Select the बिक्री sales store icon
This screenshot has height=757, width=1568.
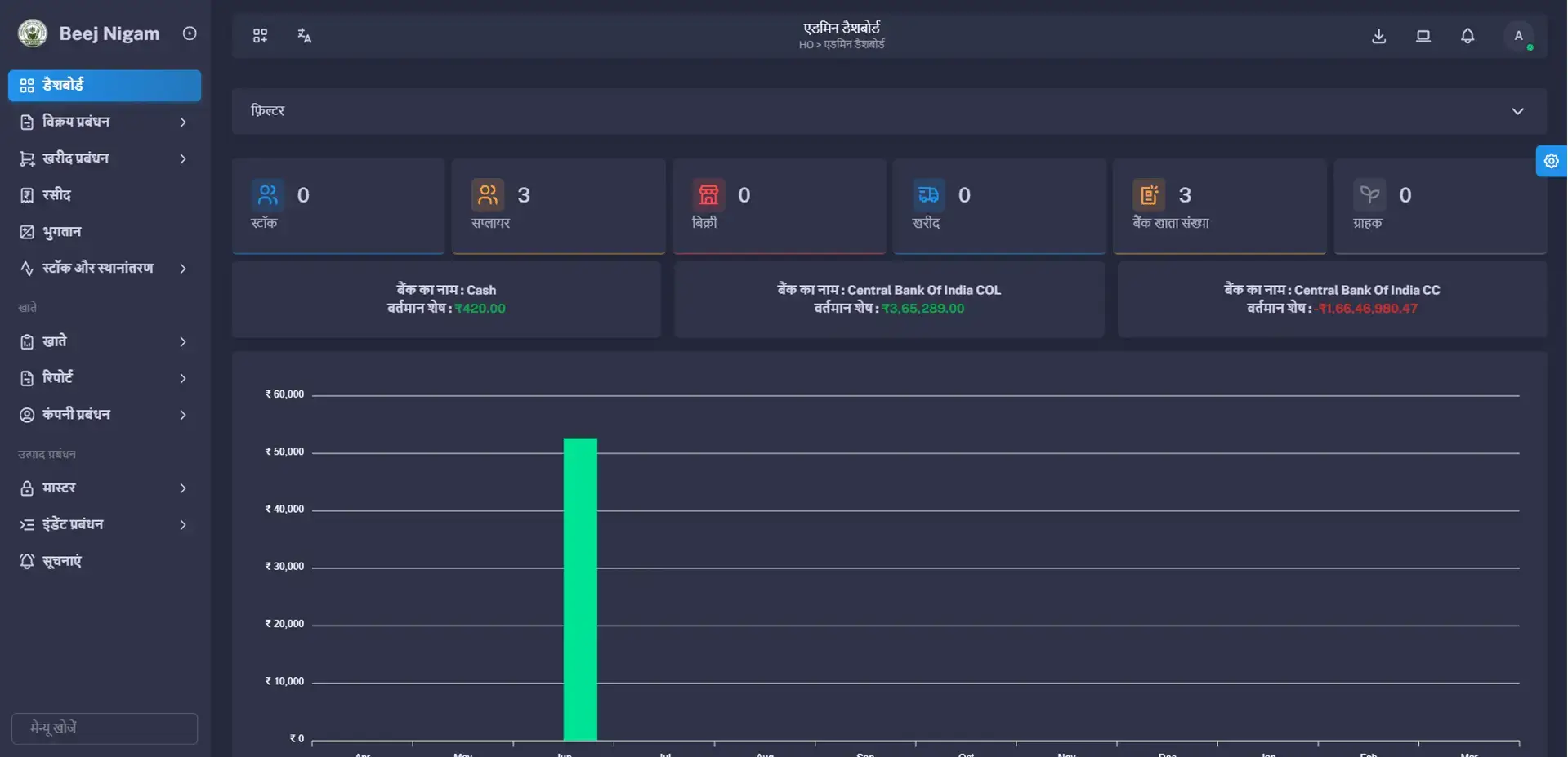(708, 194)
